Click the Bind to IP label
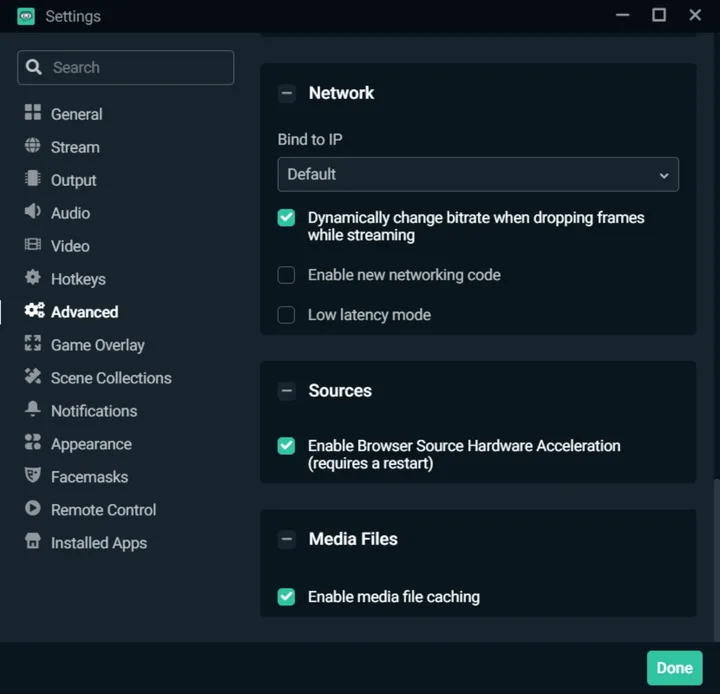 tap(310, 140)
